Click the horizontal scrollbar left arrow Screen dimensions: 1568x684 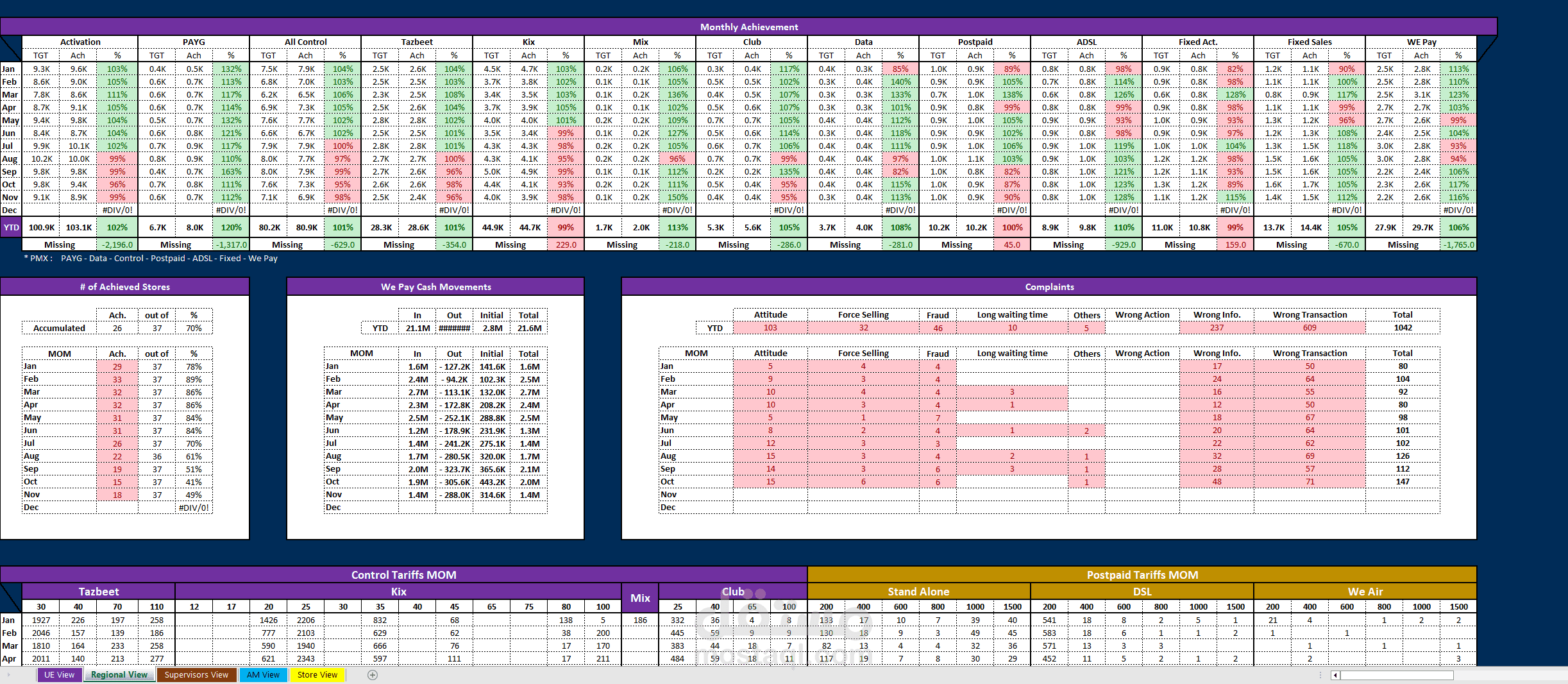point(1335,675)
